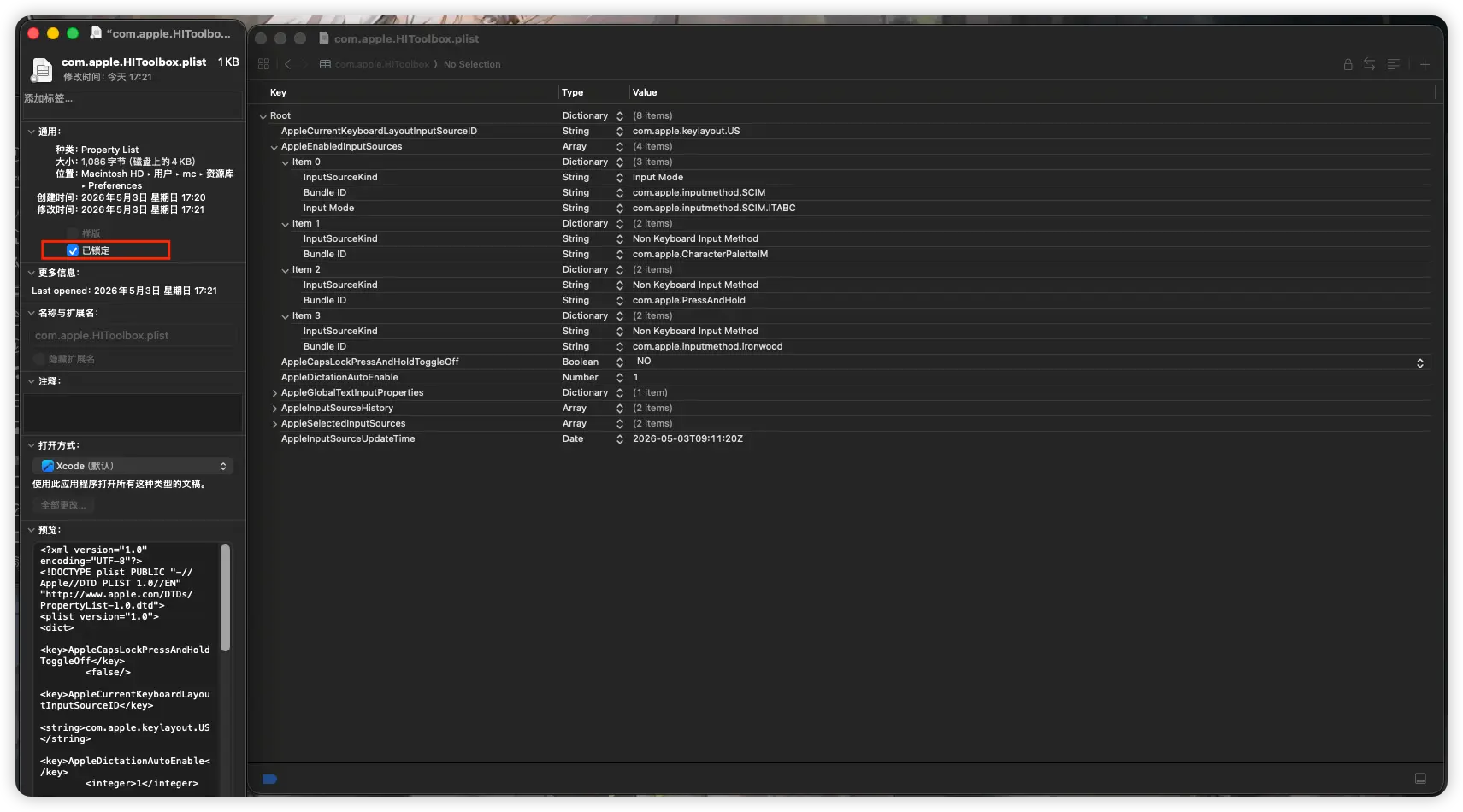Collapse the 名称与扩展名 section

32,313
